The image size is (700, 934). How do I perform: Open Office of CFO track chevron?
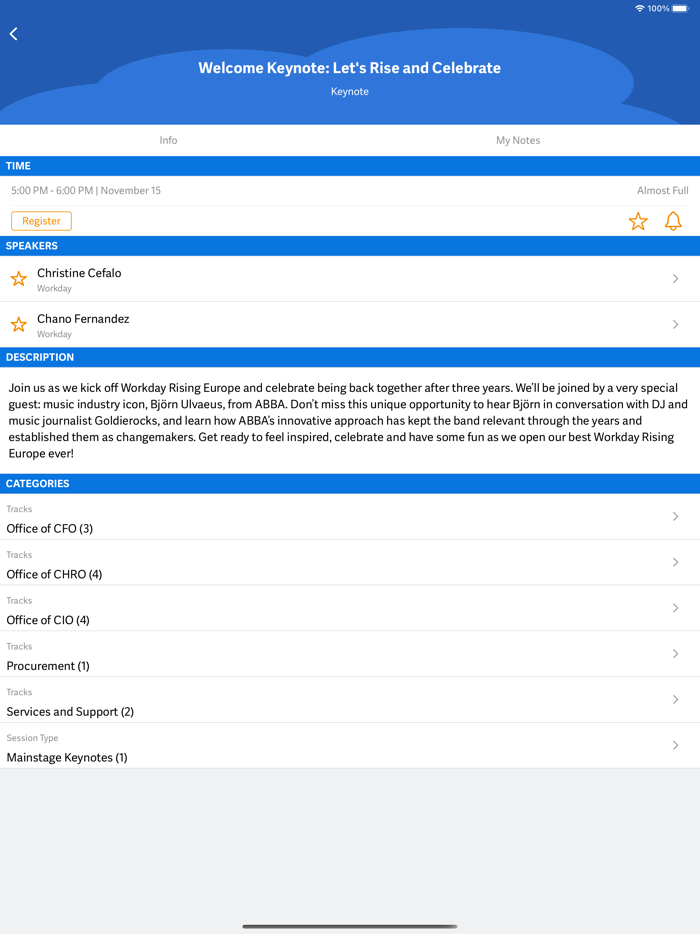[x=676, y=516]
